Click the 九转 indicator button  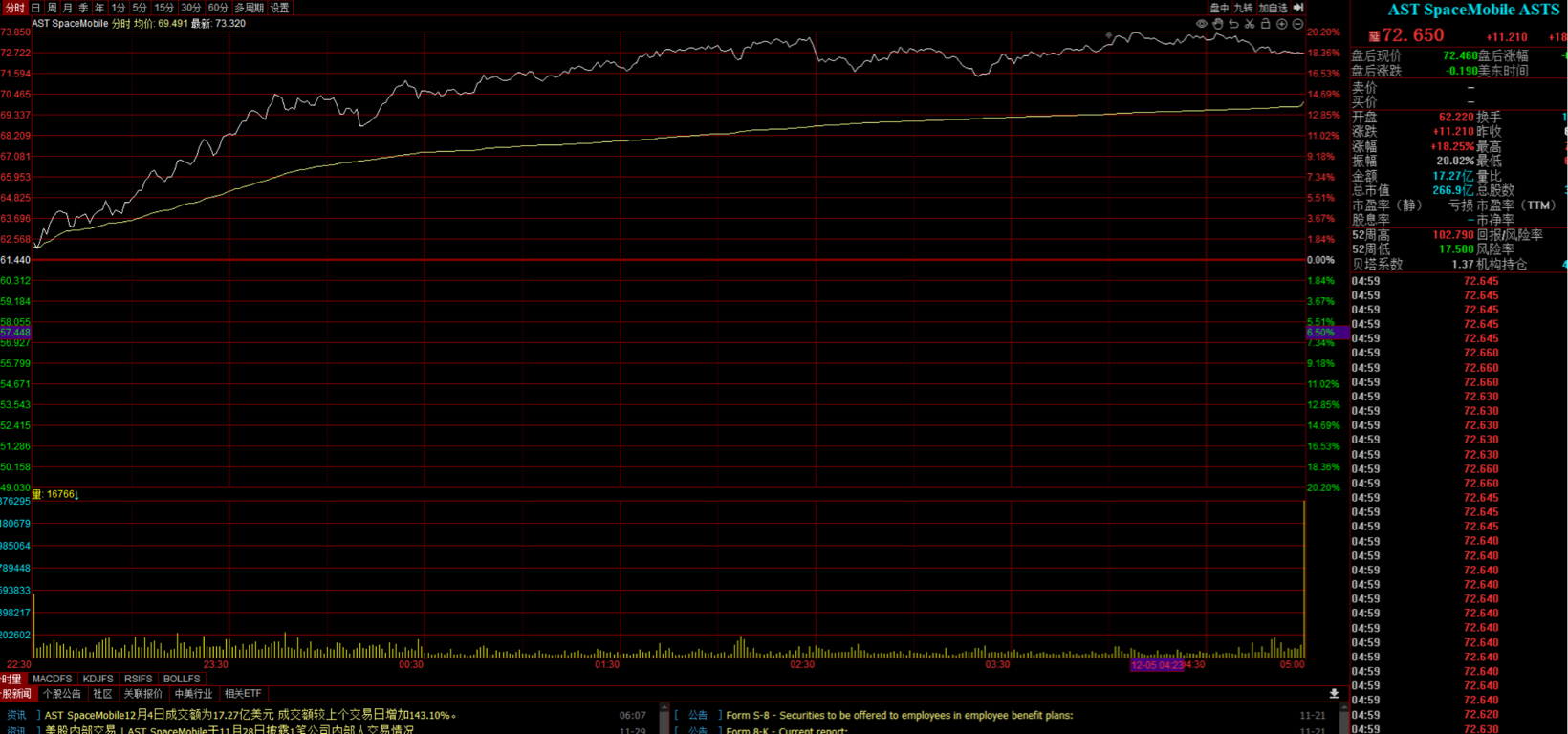(x=1243, y=8)
